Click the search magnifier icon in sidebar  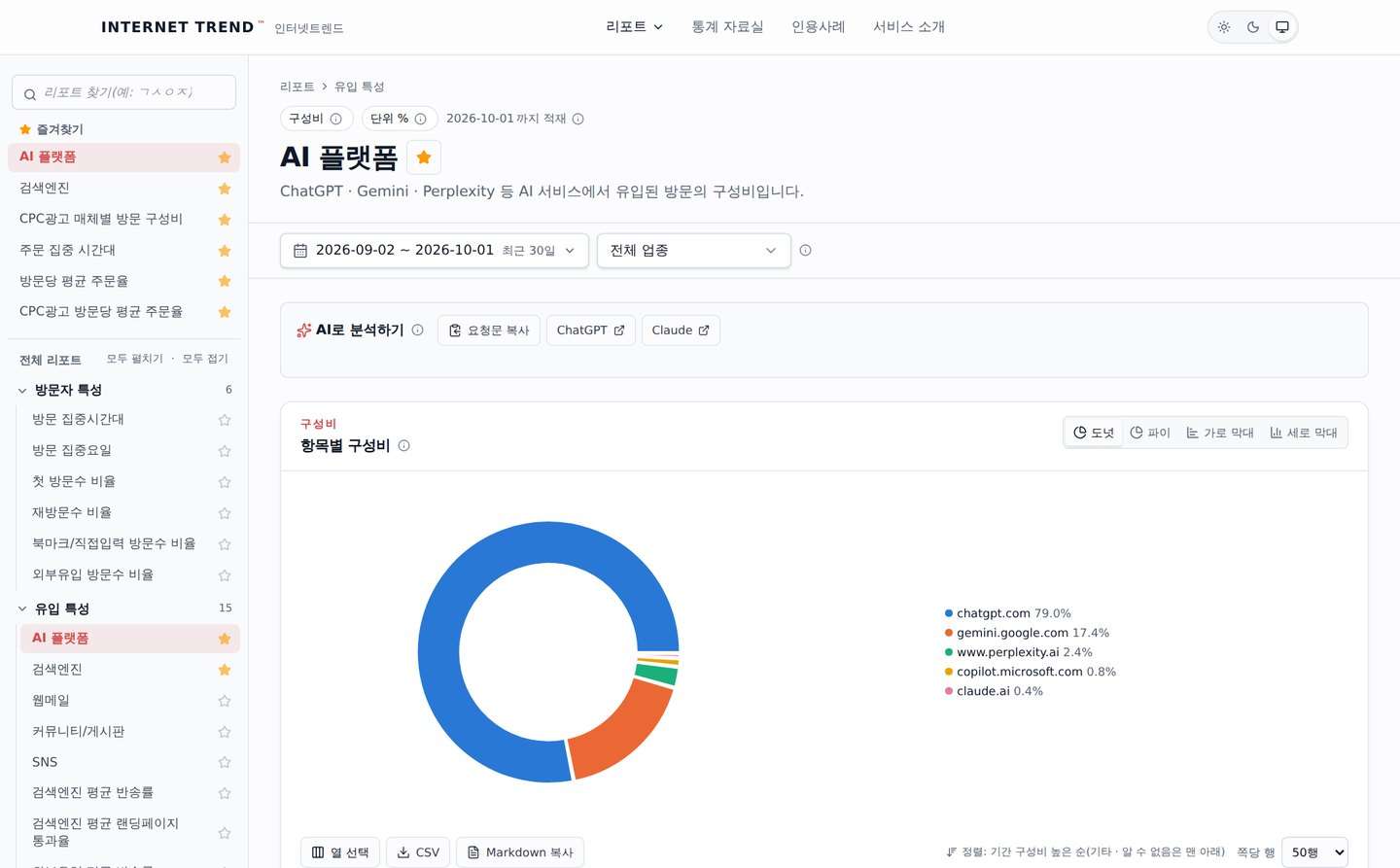[30, 94]
